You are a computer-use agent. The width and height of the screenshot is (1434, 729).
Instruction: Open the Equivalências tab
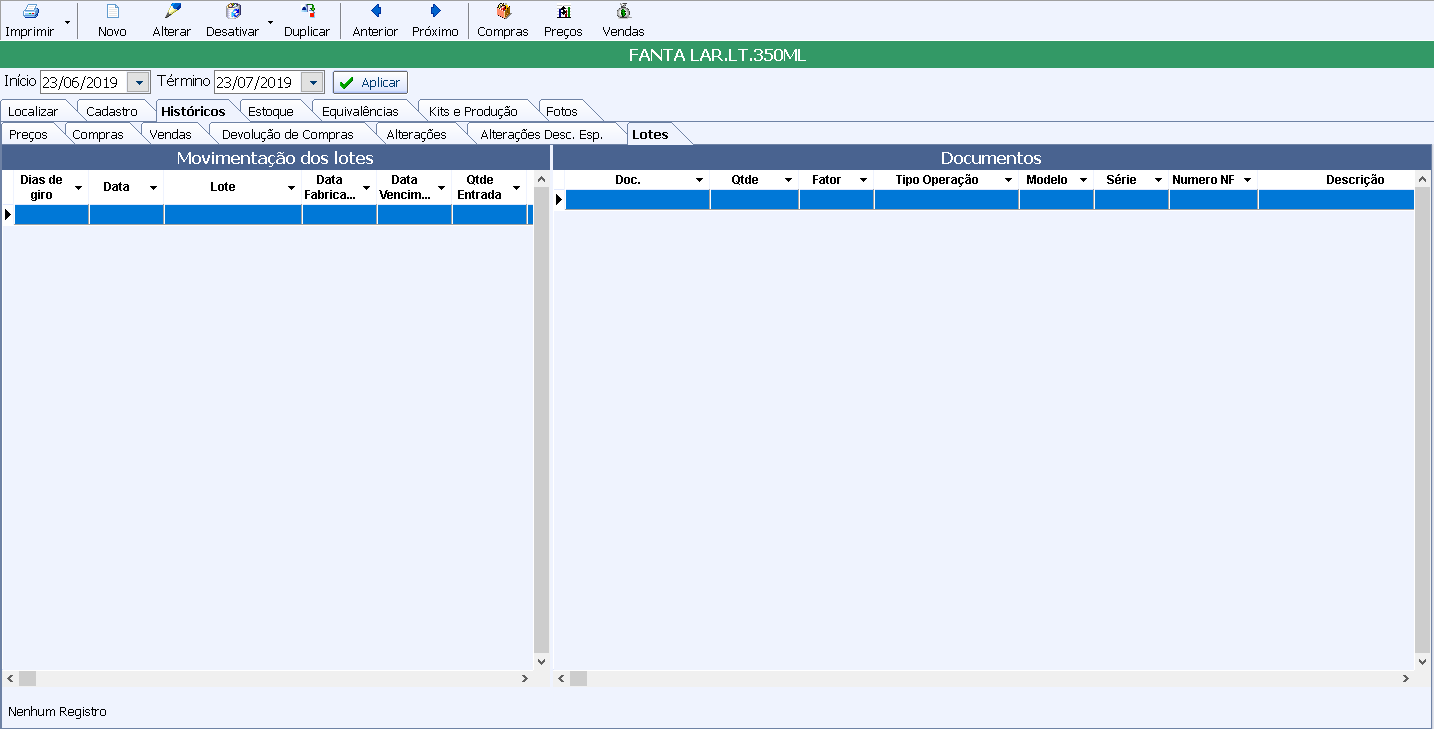coord(360,111)
